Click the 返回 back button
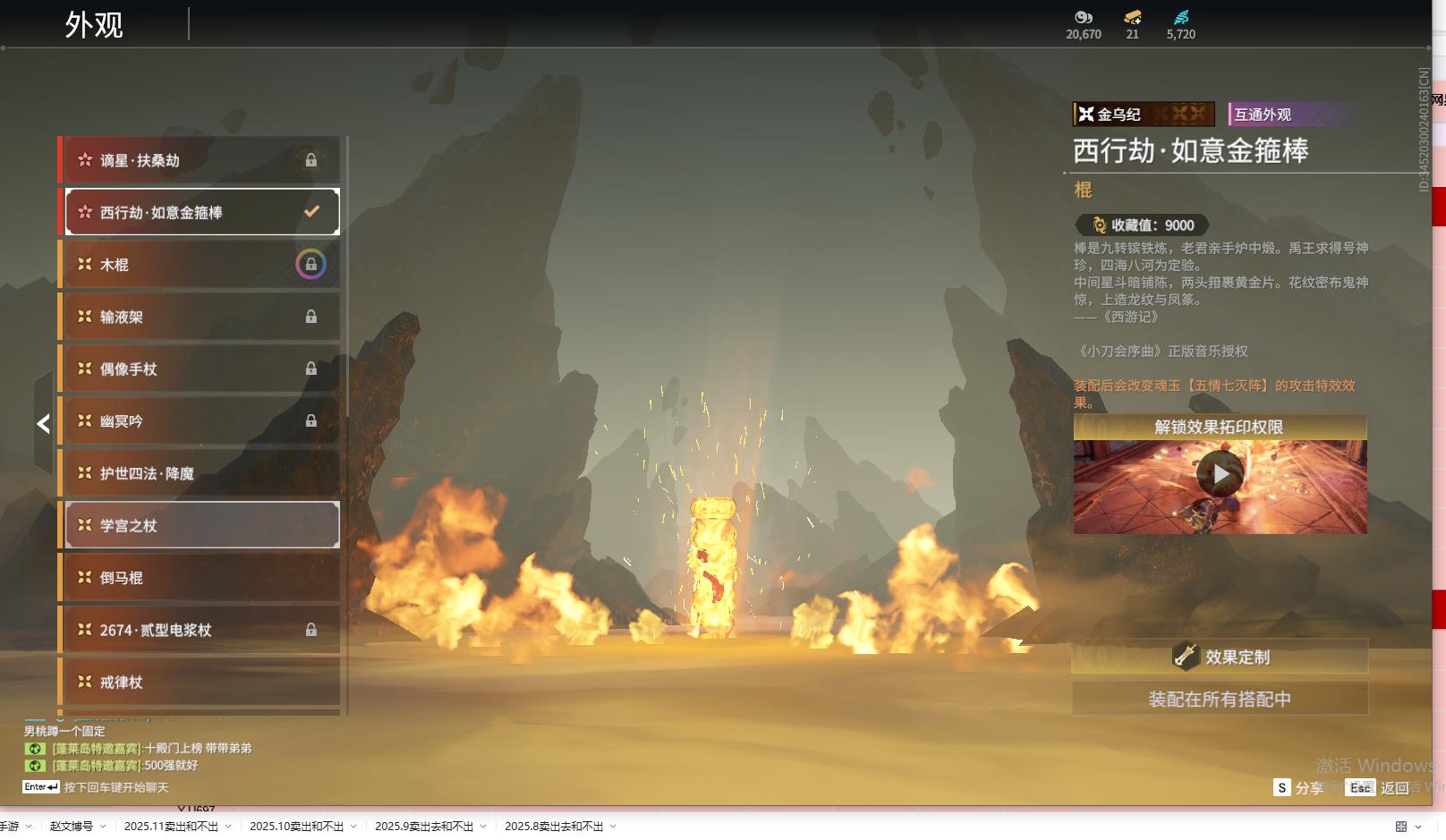1446x840 pixels. (1379, 787)
